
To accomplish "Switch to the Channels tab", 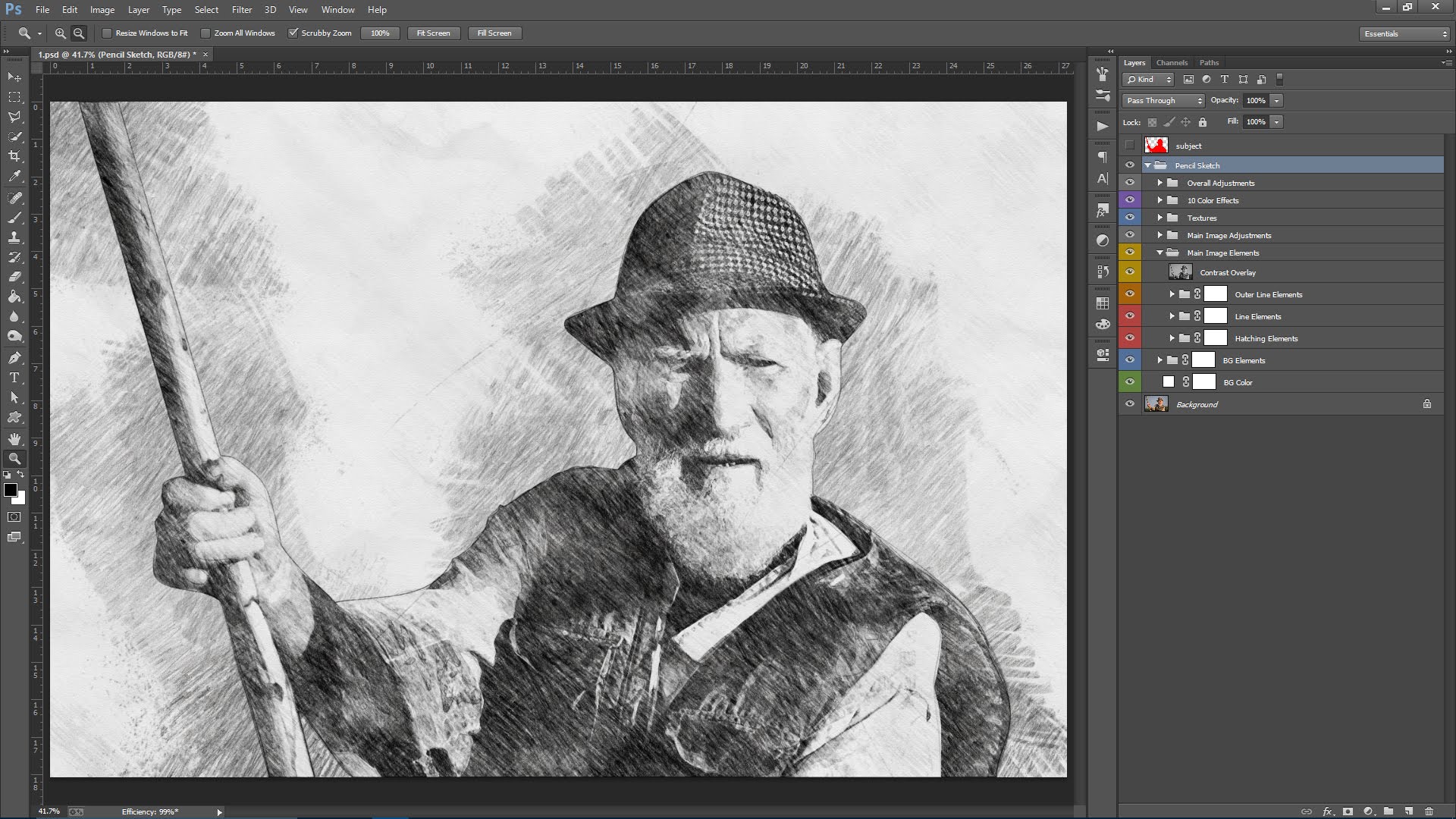I will (1172, 63).
